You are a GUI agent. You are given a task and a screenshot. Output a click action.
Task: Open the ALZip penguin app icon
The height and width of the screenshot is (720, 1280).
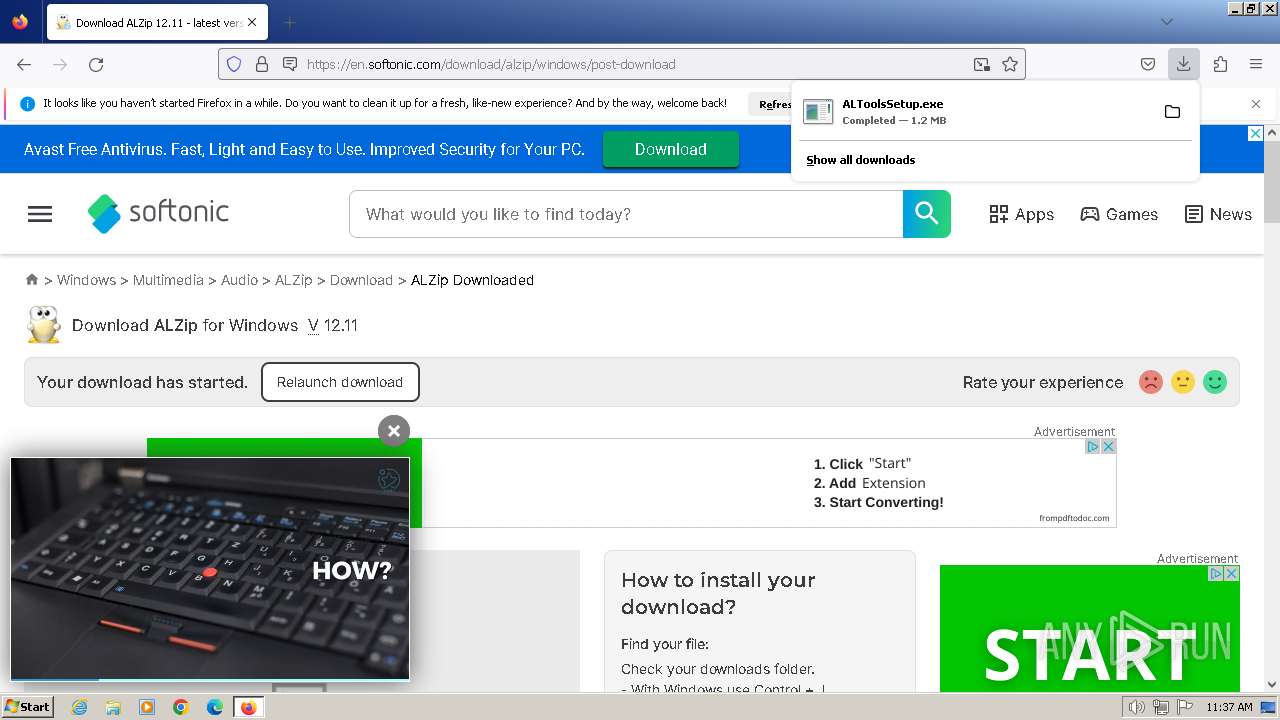click(x=43, y=325)
